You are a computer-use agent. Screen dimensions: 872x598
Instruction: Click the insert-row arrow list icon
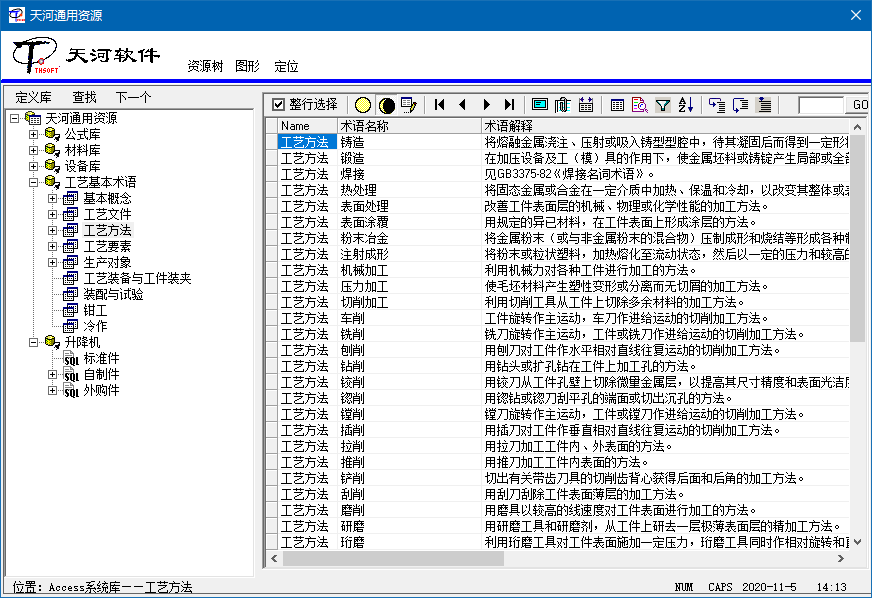point(717,105)
